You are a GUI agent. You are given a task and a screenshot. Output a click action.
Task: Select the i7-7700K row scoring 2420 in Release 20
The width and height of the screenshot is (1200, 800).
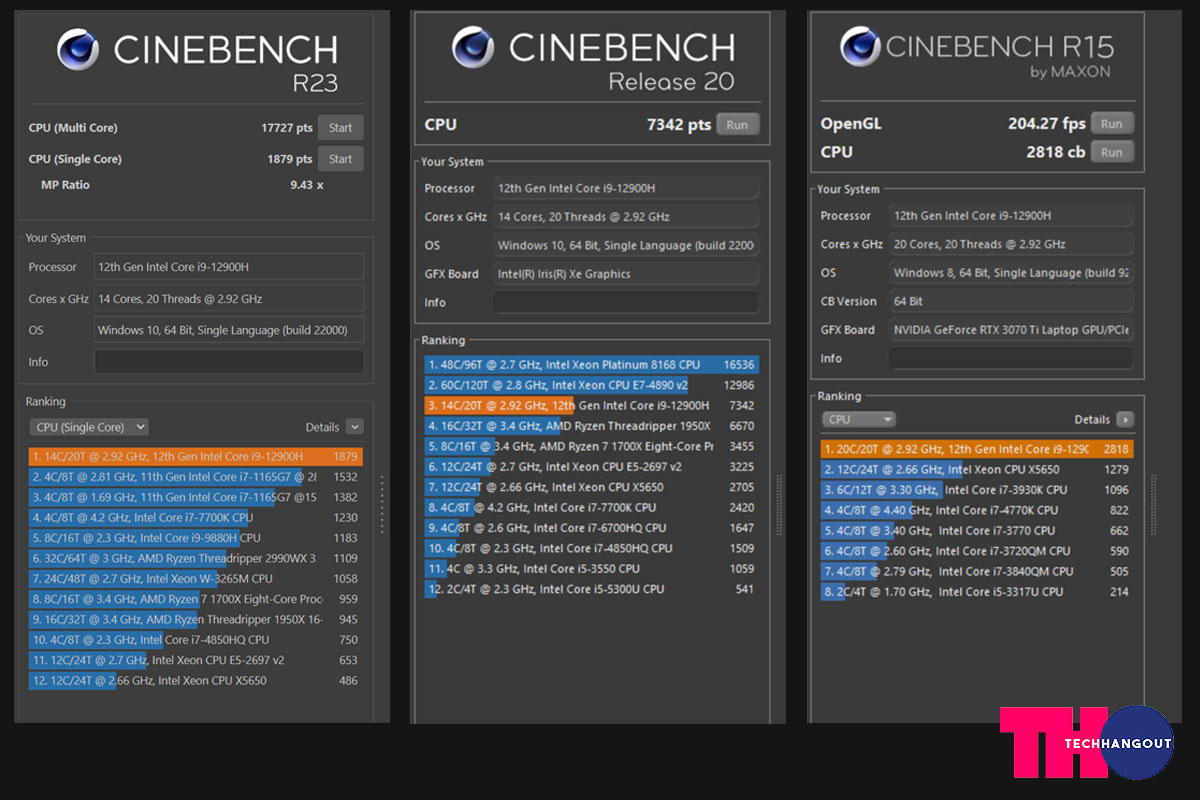592,507
